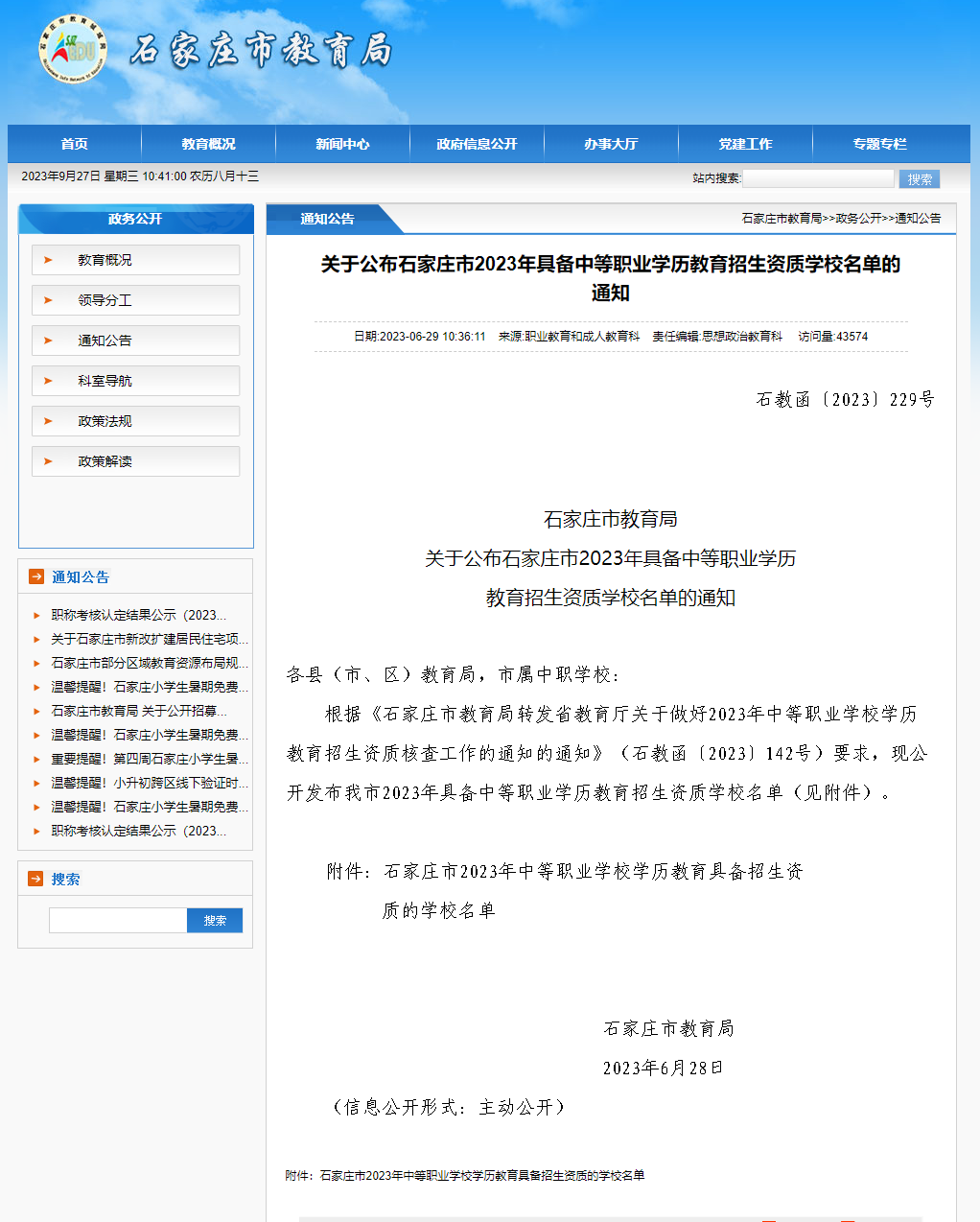Viewport: 980px width, 1222px height.
Task: Click the 政务公开 sidebar panel header
Action: tap(135, 219)
